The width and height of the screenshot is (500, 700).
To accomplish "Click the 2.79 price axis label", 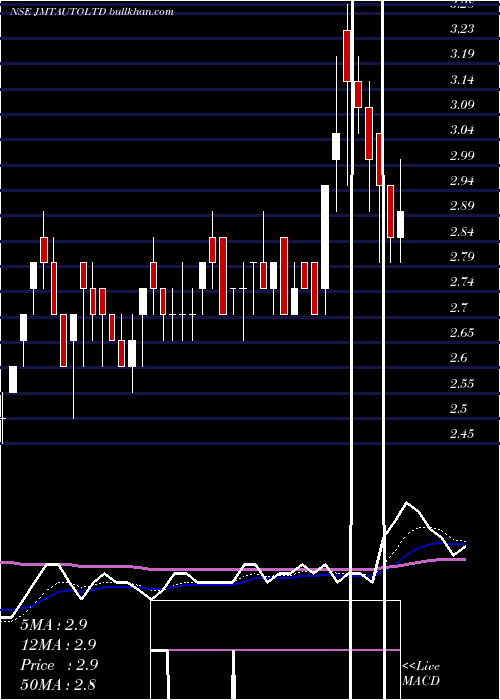I will pyautogui.click(x=462, y=257).
